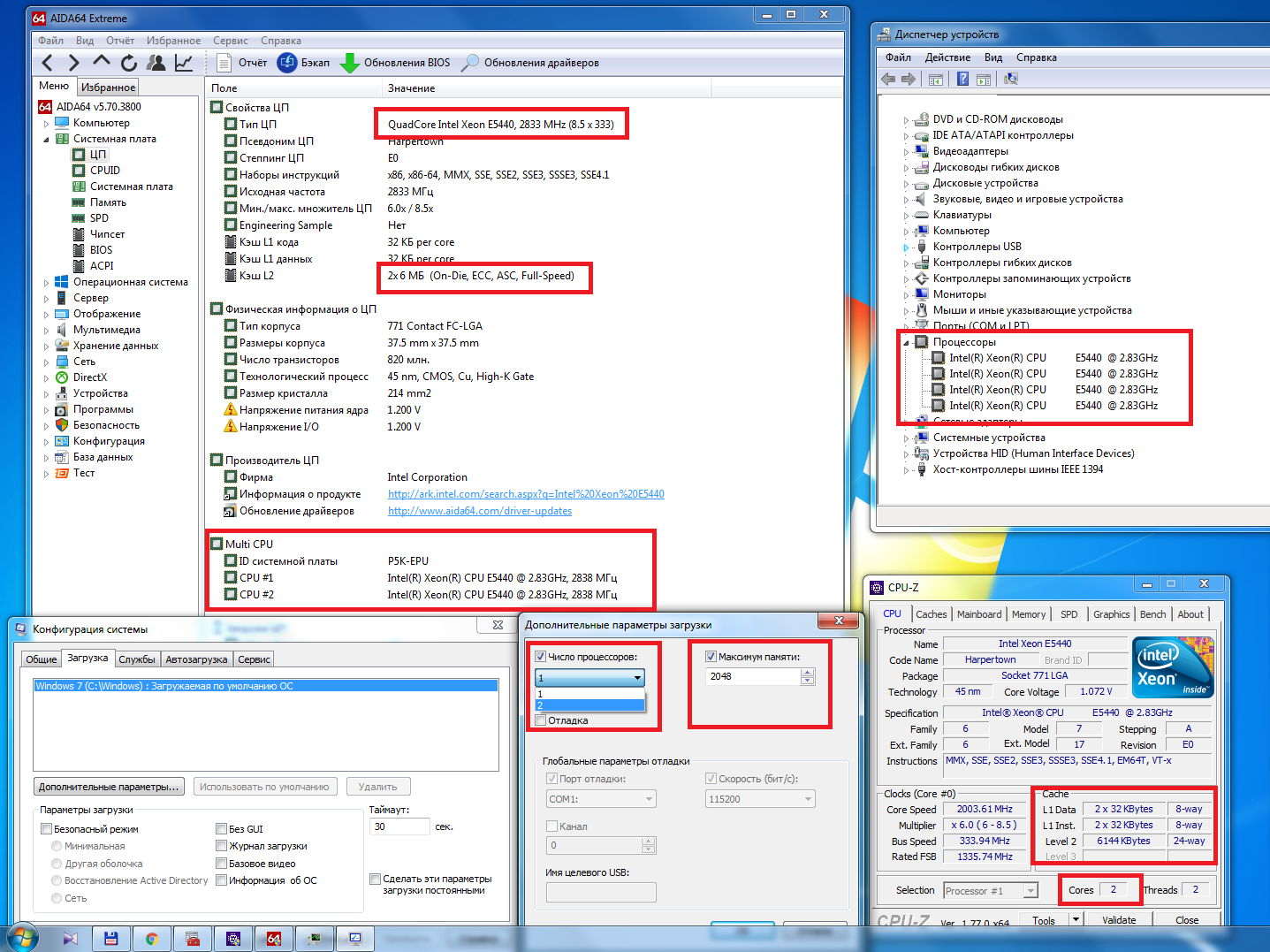This screenshot has height=952, width=1270.
Task: Go back using AIDA64 toolbar back arrow
Action: coord(48,63)
